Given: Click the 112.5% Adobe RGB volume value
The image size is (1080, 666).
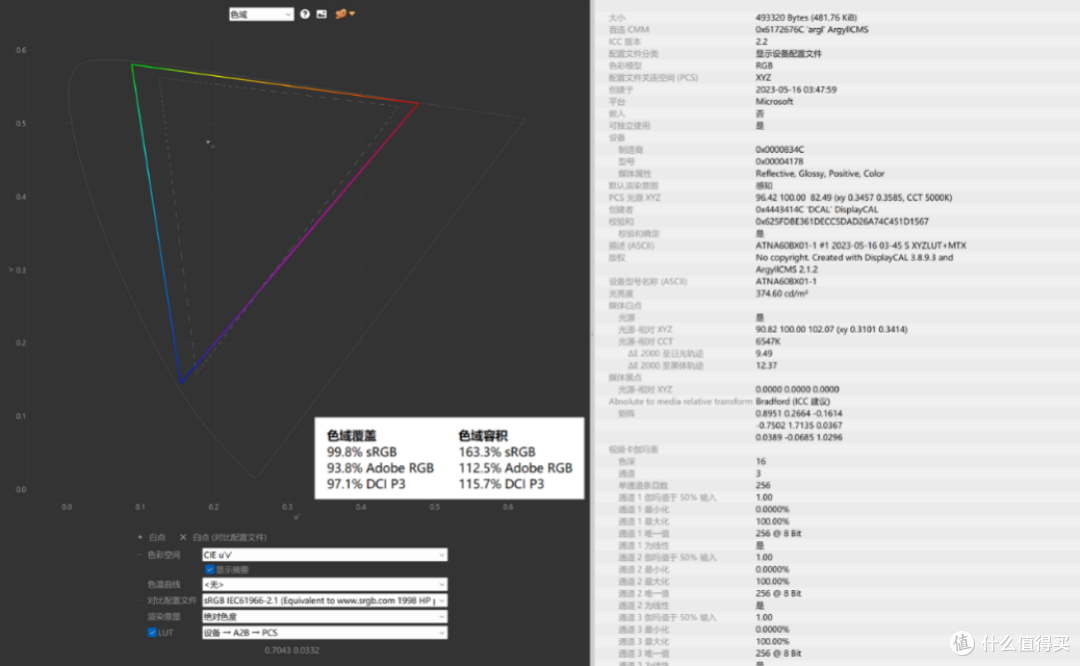Looking at the screenshot, I should [515, 468].
